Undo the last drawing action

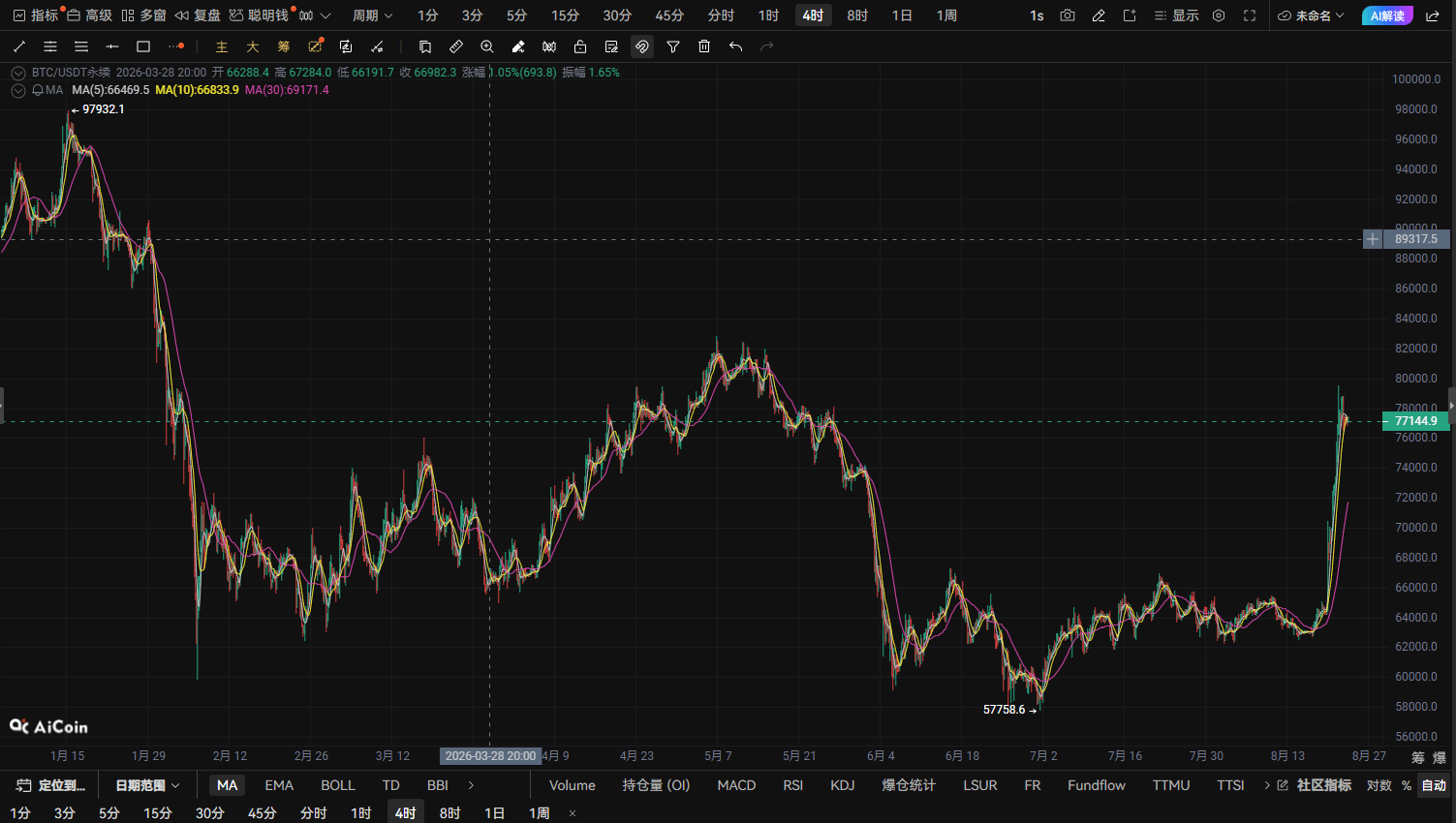coord(735,46)
